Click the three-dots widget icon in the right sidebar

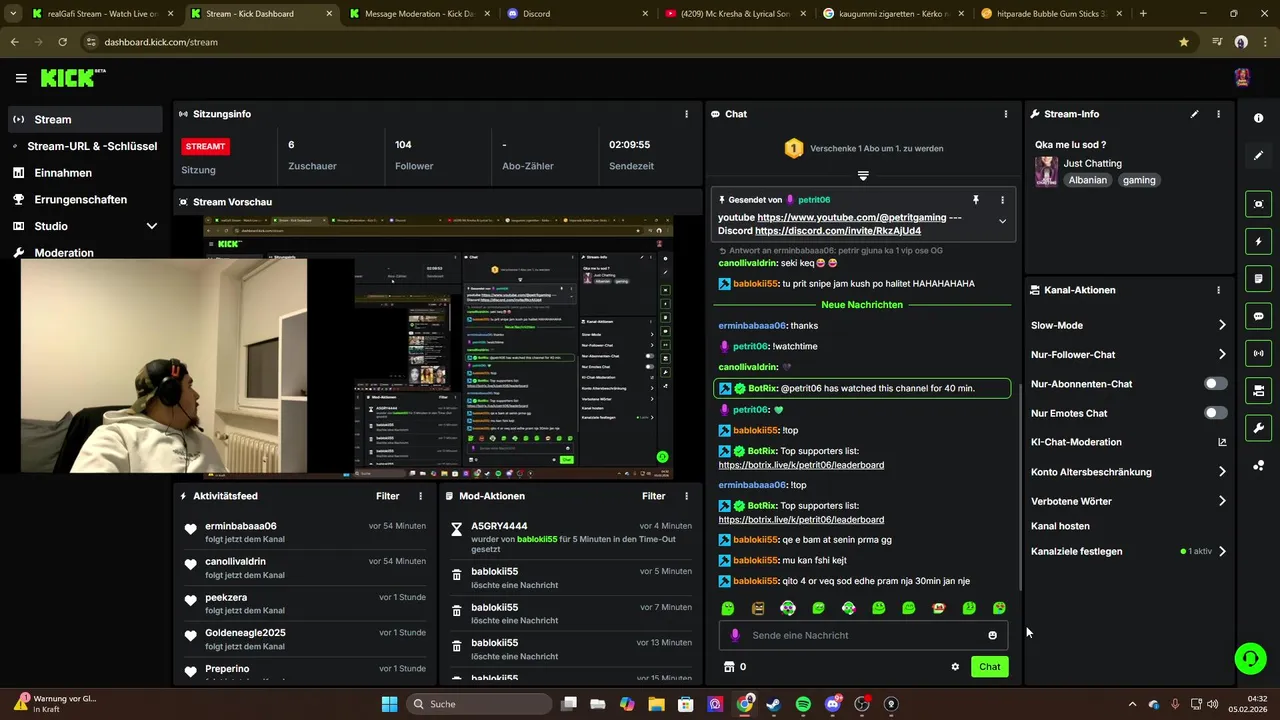coord(1258,465)
